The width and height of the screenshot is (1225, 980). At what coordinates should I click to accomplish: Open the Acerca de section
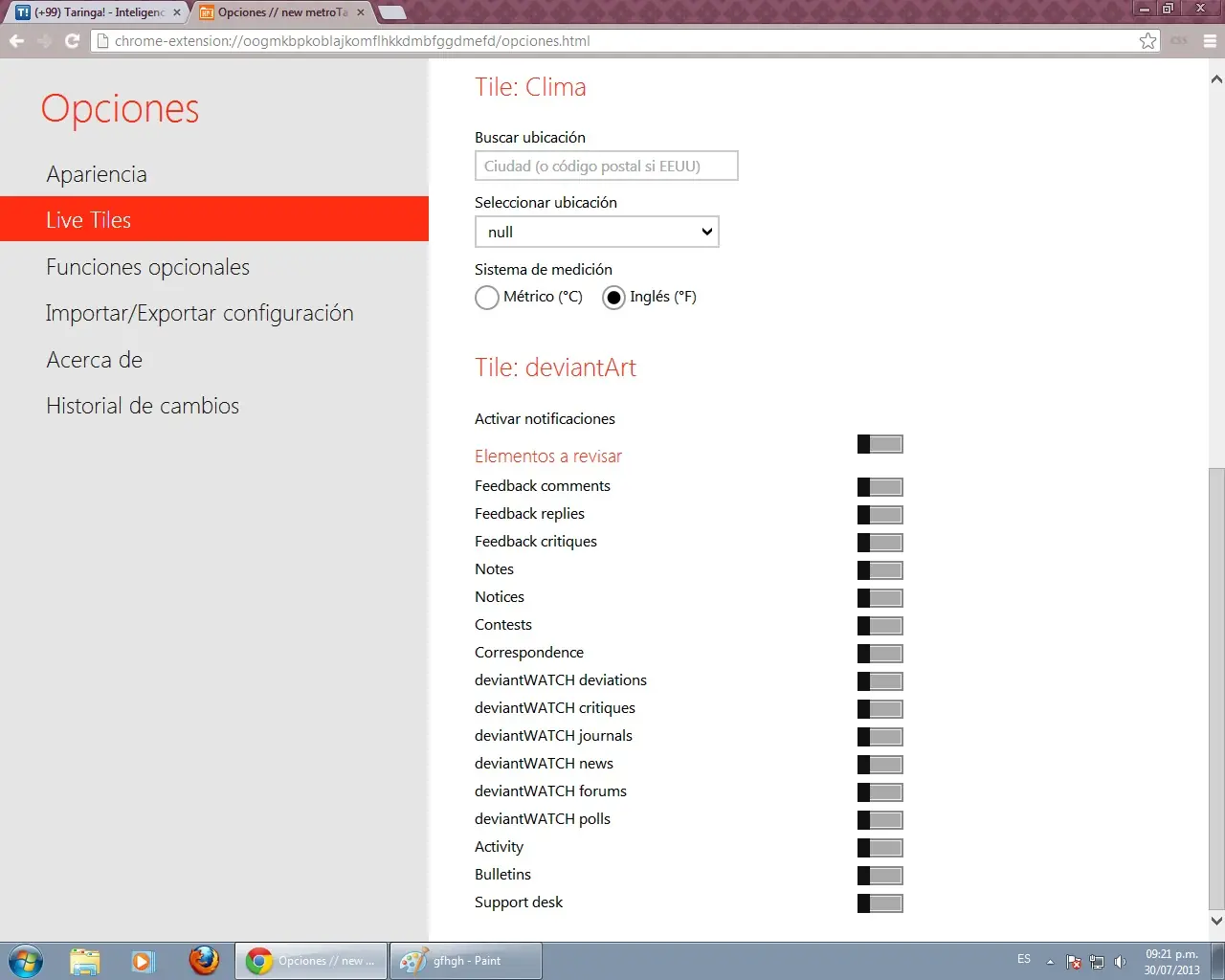point(94,360)
